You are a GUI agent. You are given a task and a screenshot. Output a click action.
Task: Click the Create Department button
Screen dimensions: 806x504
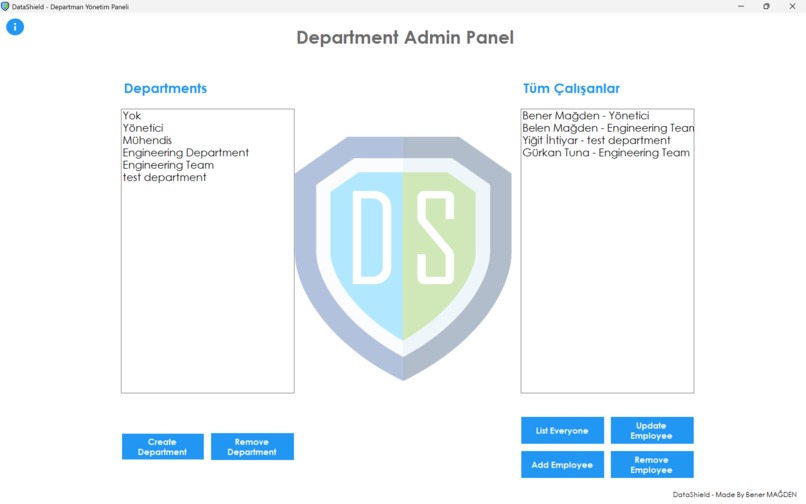pos(162,446)
